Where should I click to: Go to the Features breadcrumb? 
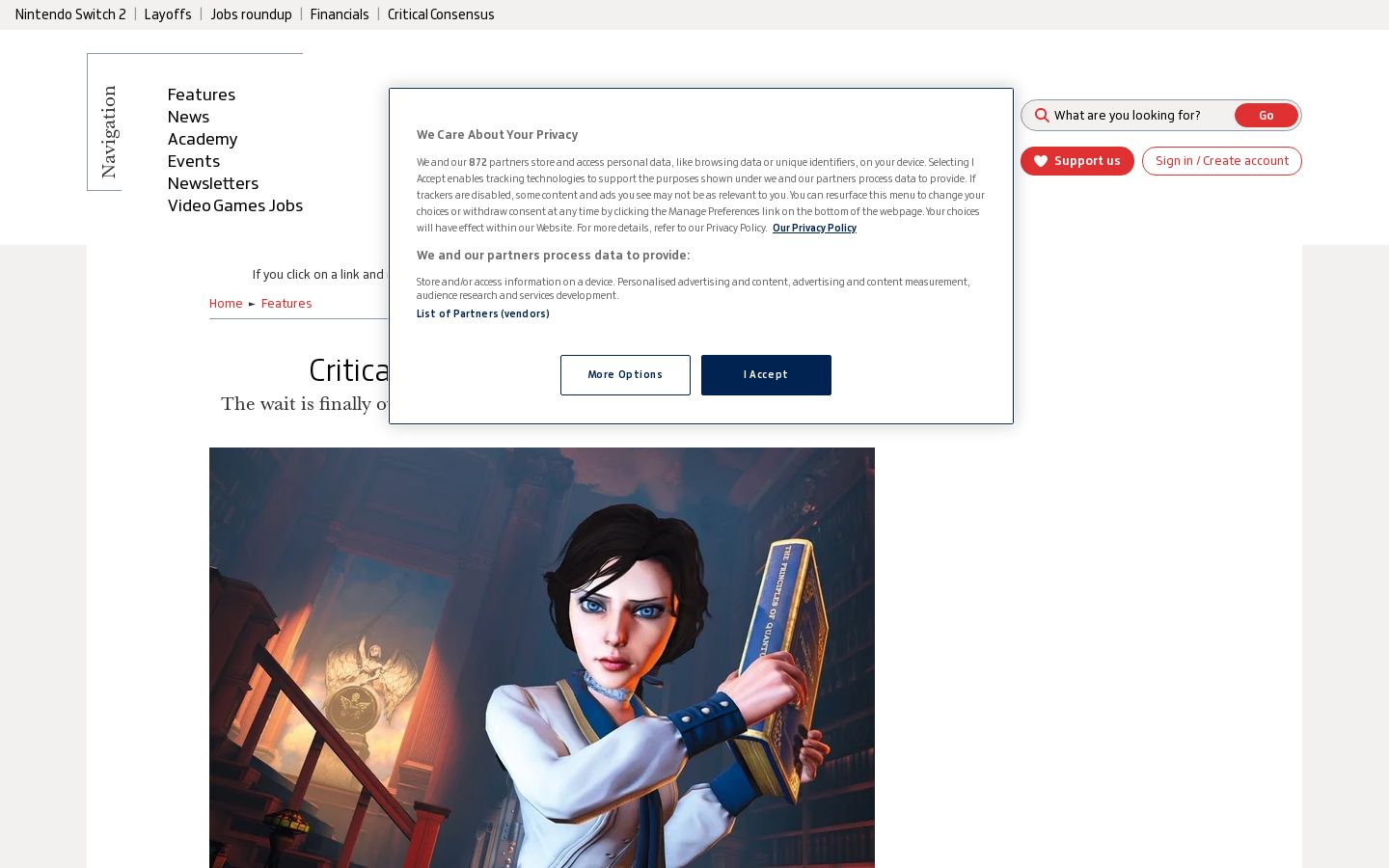[x=286, y=304]
